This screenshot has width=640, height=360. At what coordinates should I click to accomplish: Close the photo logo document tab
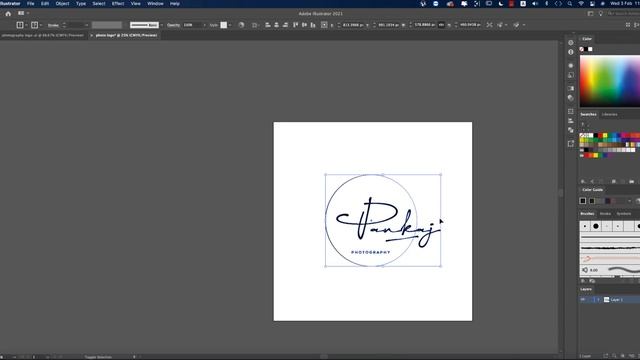click(x=91, y=36)
